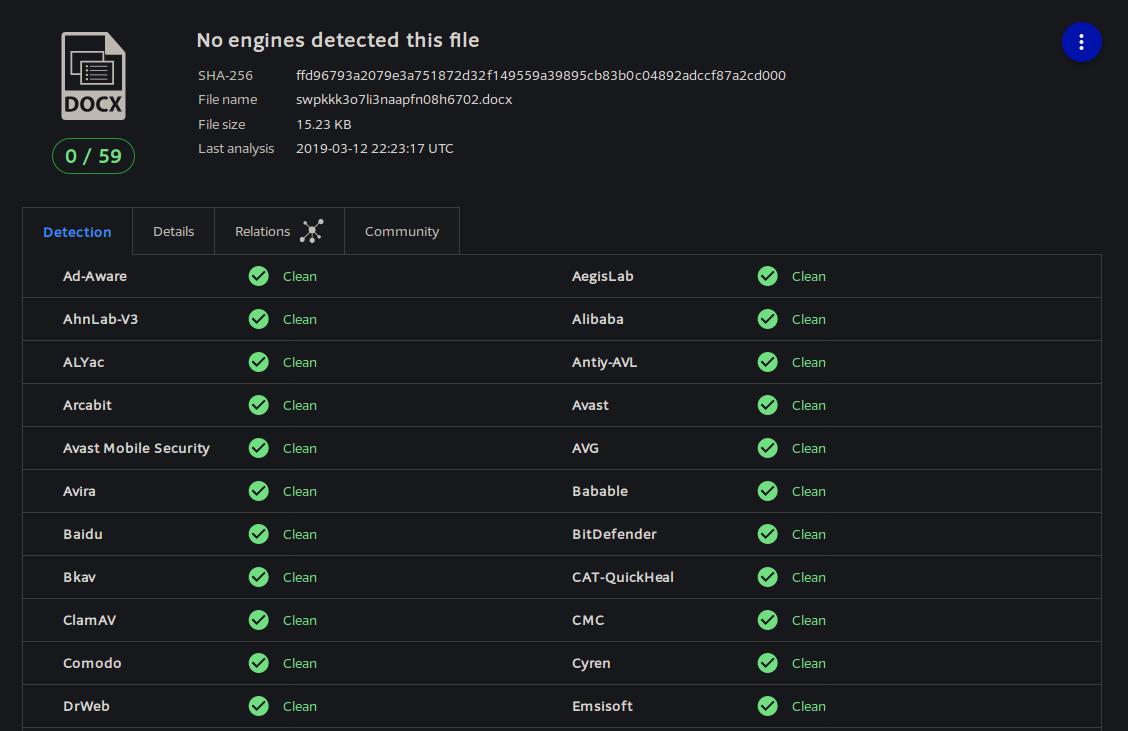
Task: Click the green check icon for AVG
Action: click(x=768, y=448)
